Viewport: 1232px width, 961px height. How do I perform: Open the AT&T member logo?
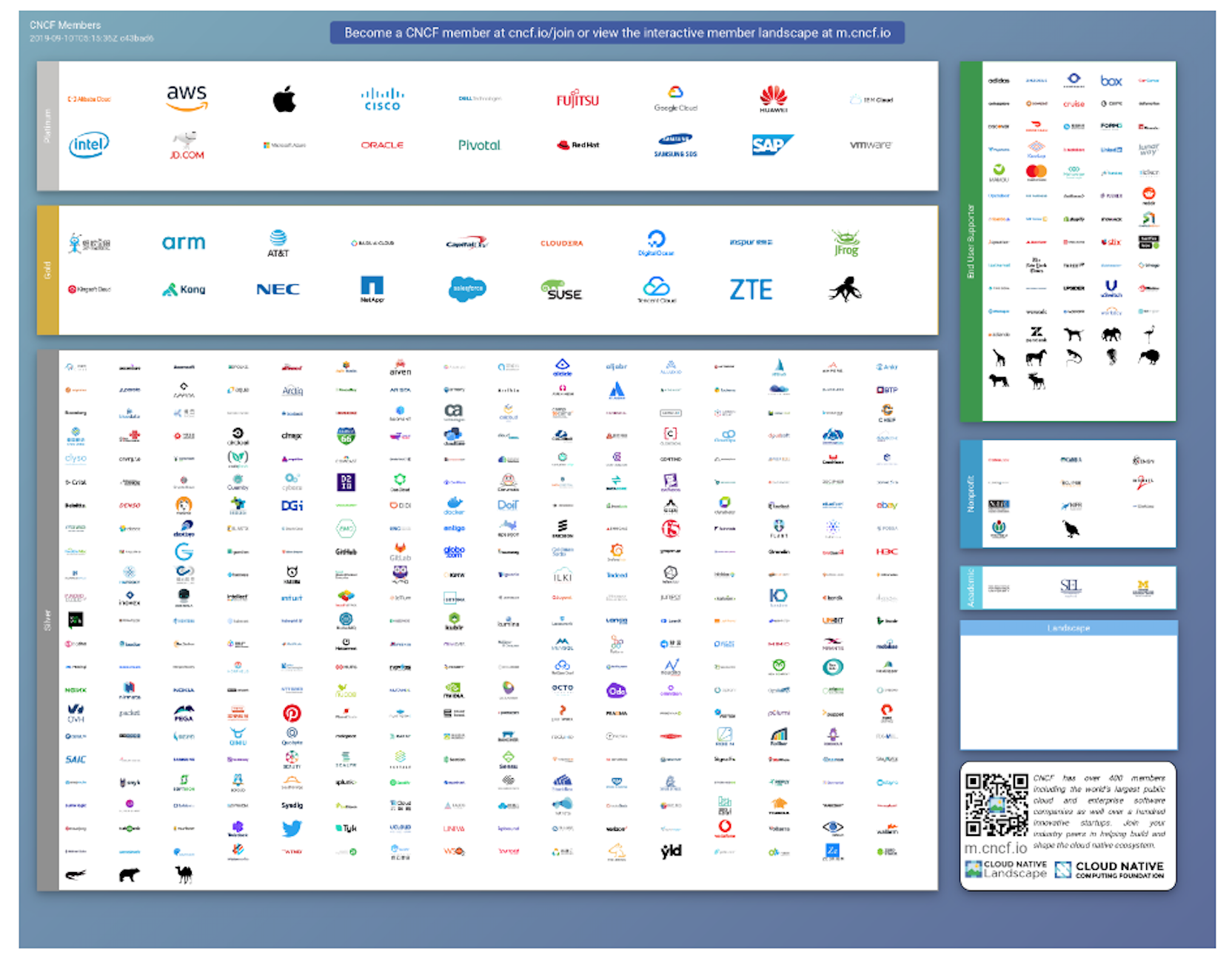(278, 243)
